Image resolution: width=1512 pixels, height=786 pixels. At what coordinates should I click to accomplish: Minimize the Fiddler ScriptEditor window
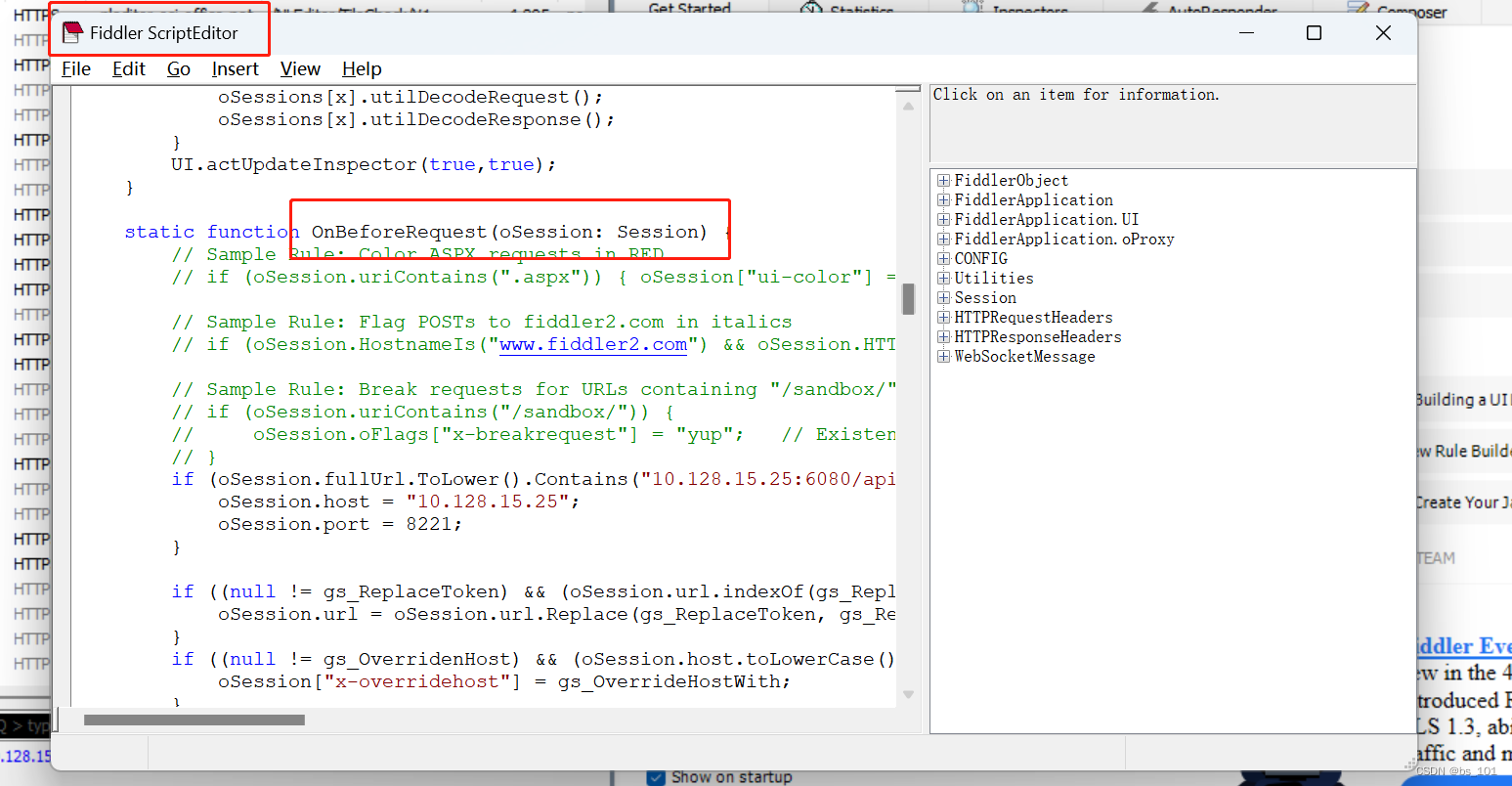[x=1247, y=33]
